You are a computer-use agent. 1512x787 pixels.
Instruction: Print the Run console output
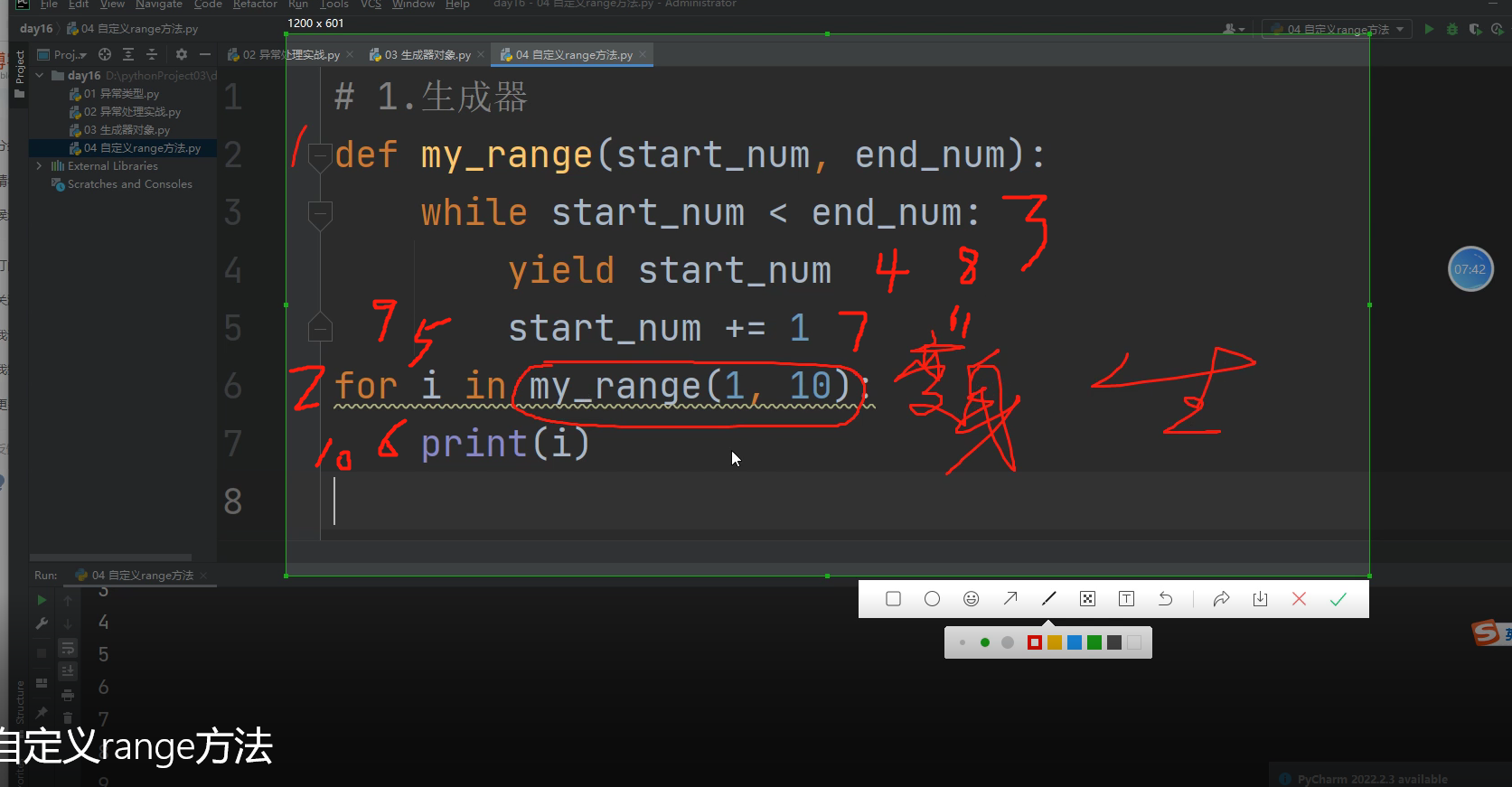click(68, 695)
